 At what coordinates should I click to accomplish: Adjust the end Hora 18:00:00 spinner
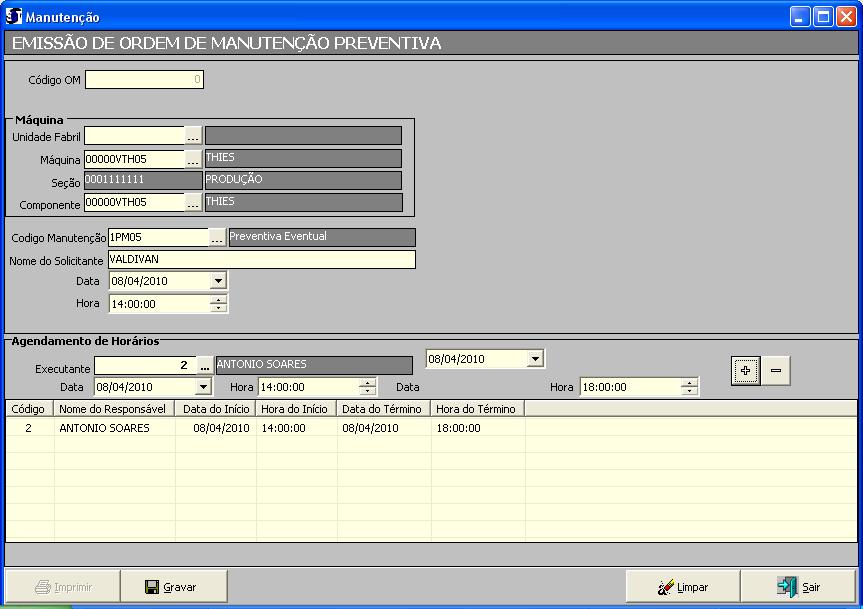(688, 387)
